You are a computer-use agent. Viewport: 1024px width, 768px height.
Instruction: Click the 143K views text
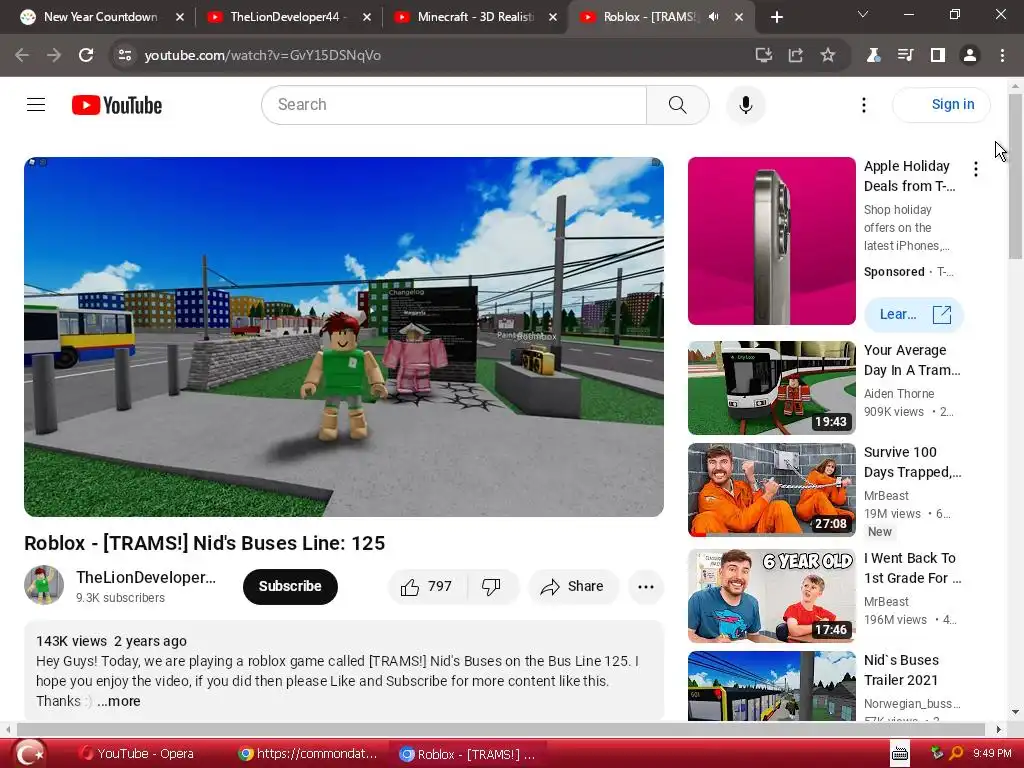pos(71,641)
